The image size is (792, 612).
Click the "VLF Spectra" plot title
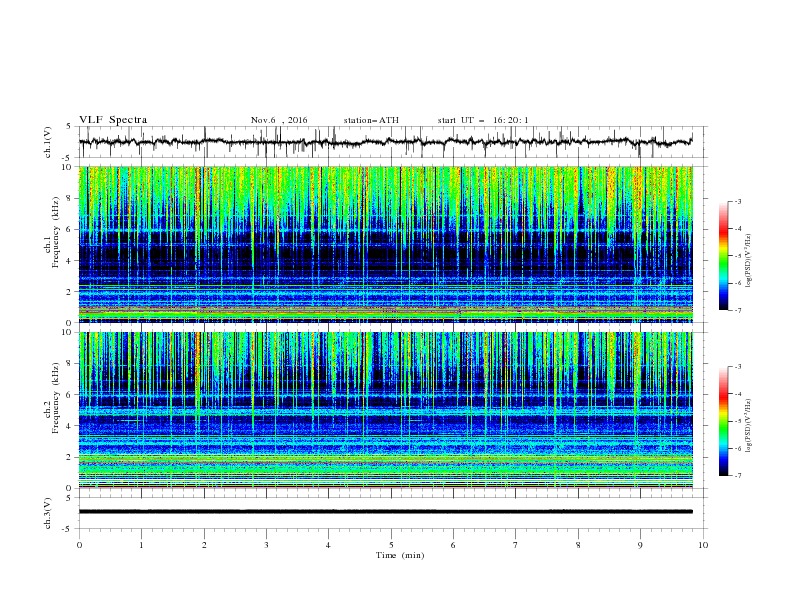tap(113, 120)
